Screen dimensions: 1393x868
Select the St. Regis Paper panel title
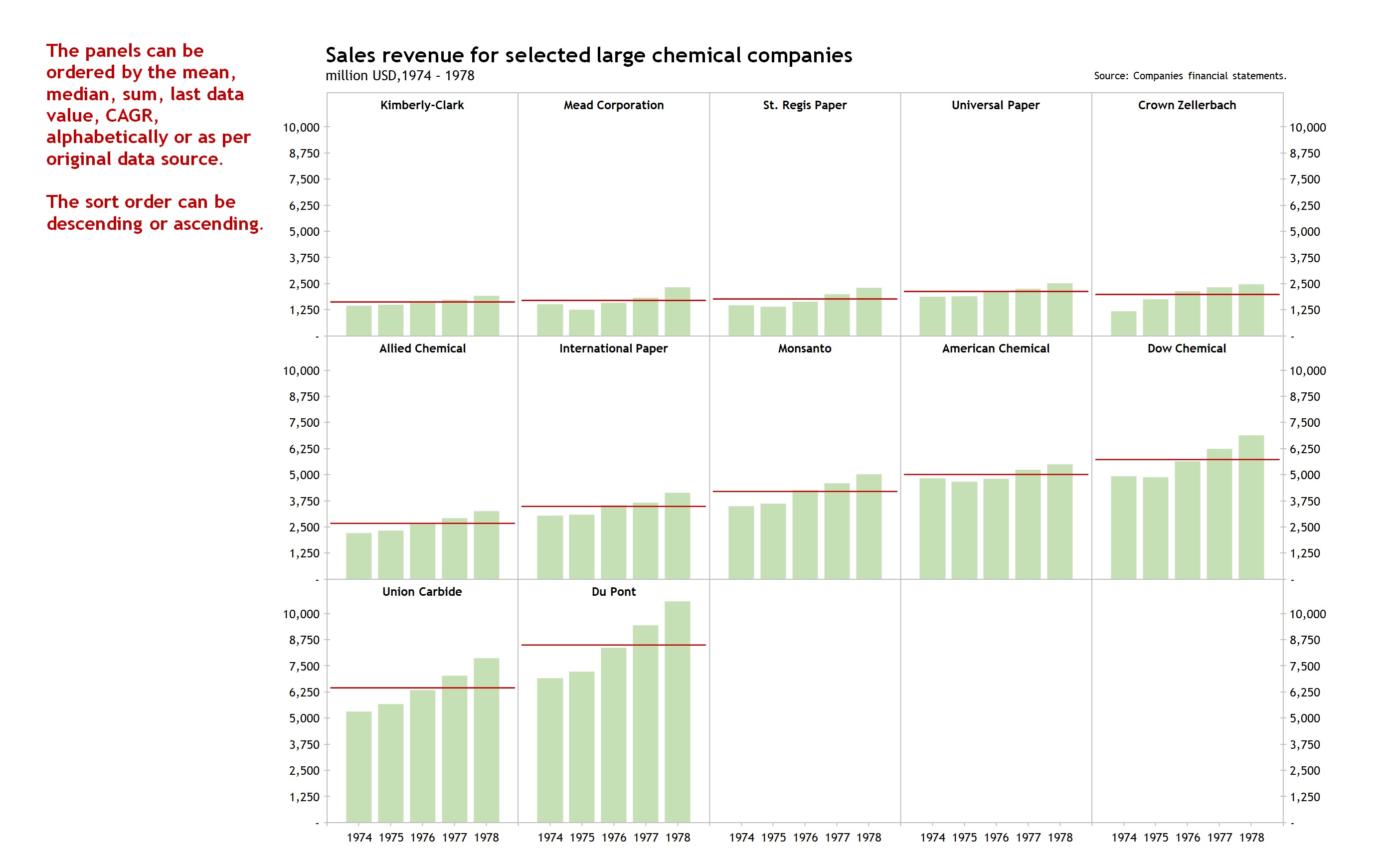tap(805, 105)
